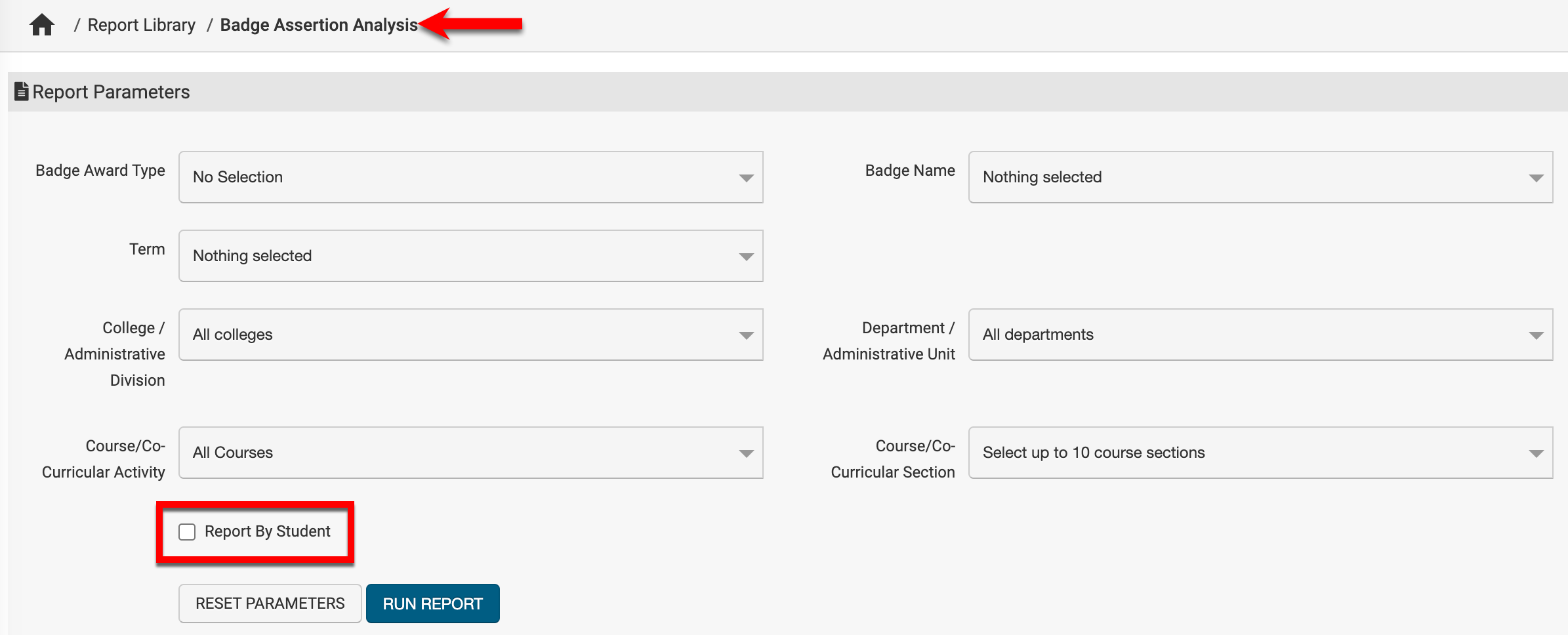Click the arrow on All departments field
This screenshot has width=1568, height=635.
(1536, 335)
